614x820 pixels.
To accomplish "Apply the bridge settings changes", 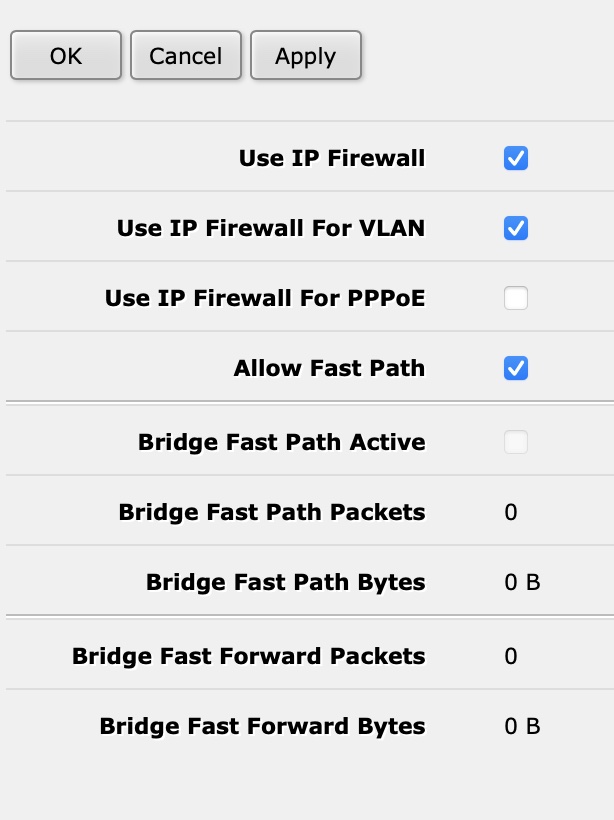I will pos(306,56).
